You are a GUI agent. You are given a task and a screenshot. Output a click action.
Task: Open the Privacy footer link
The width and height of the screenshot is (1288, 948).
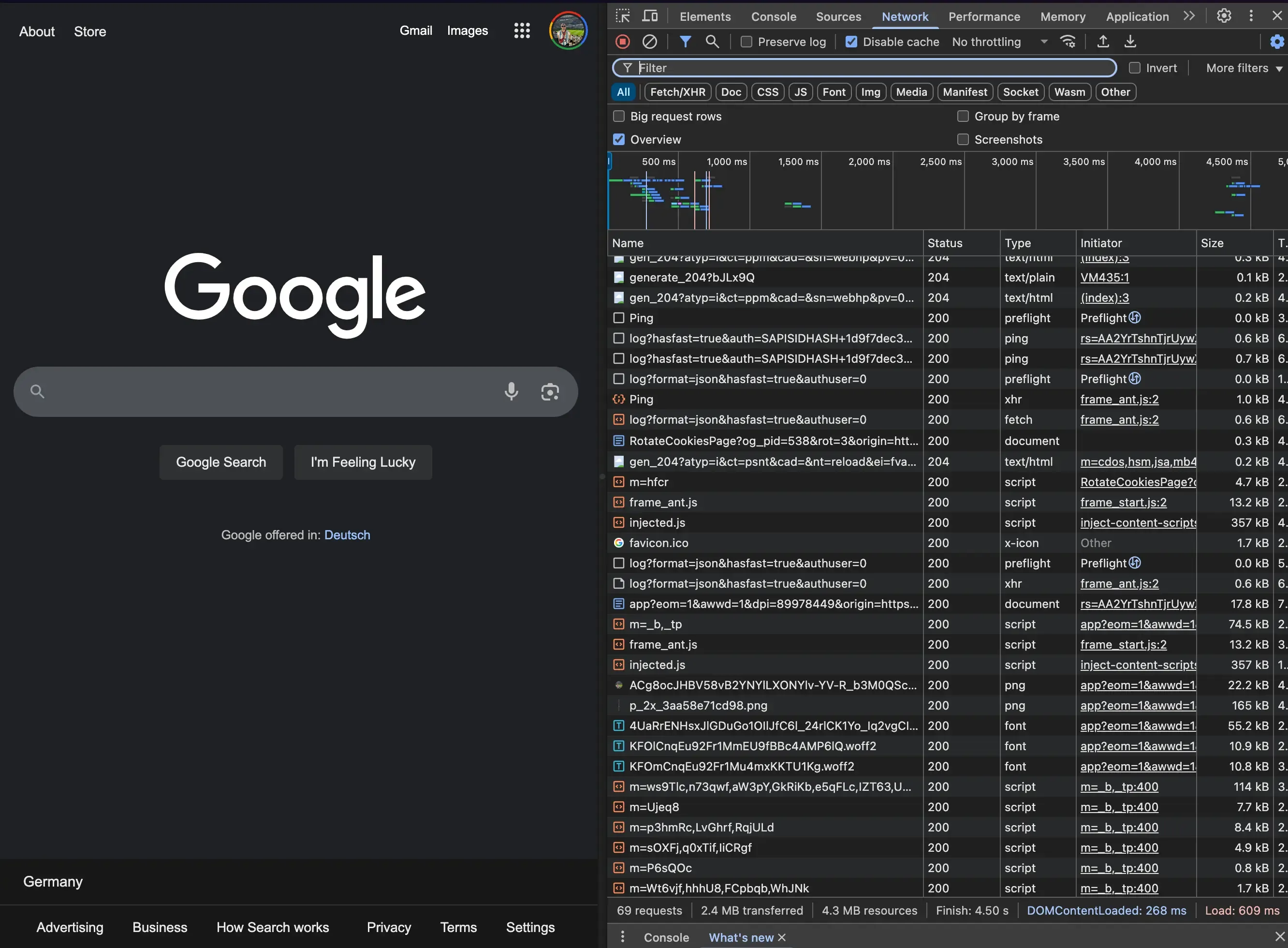pyautogui.click(x=389, y=927)
